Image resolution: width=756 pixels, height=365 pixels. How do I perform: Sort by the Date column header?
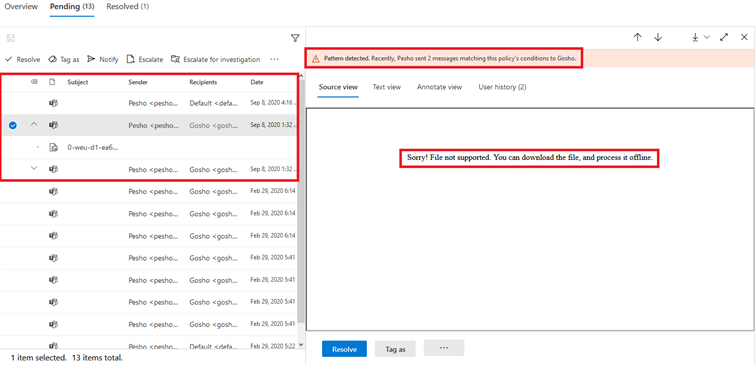(x=257, y=82)
